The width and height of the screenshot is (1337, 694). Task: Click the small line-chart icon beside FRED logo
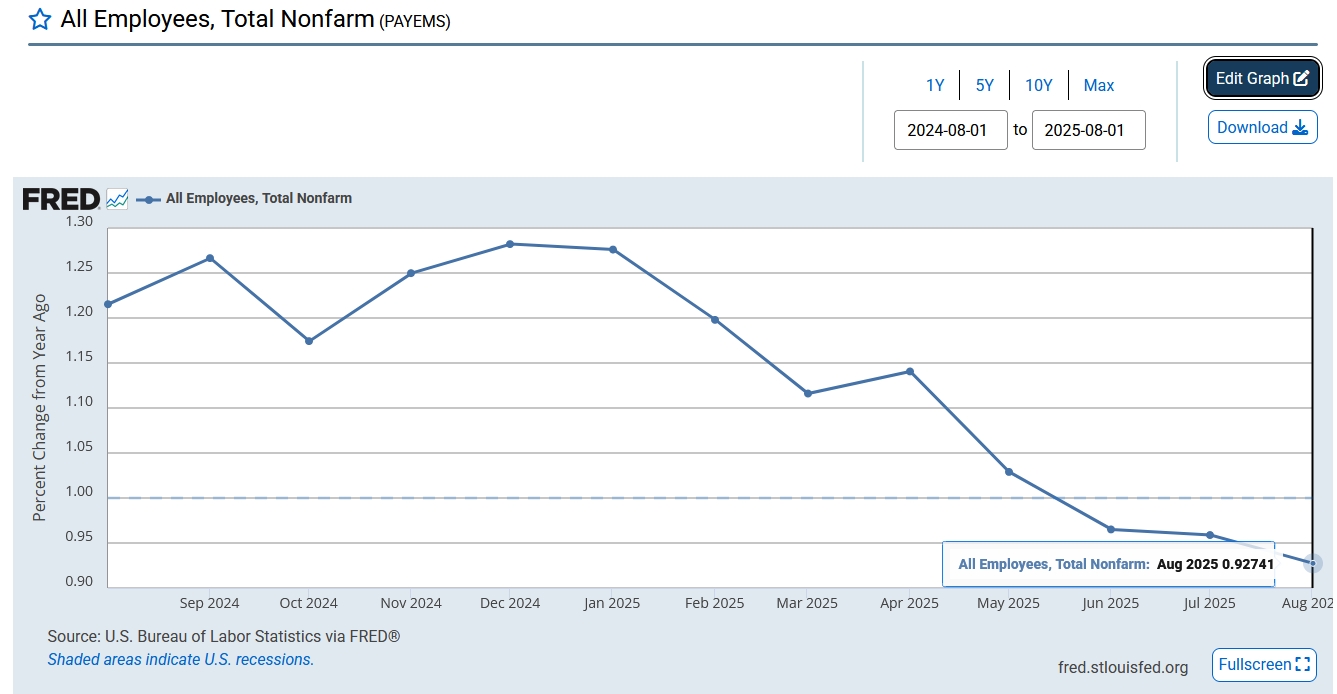tap(117, 199)
